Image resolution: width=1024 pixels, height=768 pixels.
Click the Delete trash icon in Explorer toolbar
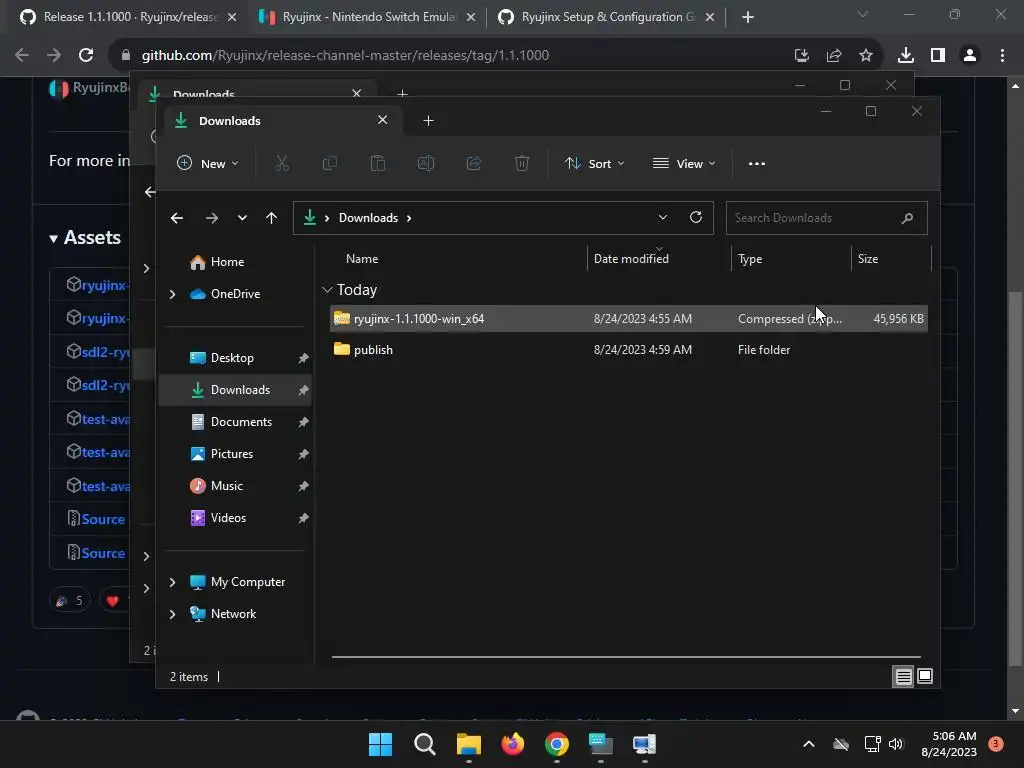coord(522,163)
